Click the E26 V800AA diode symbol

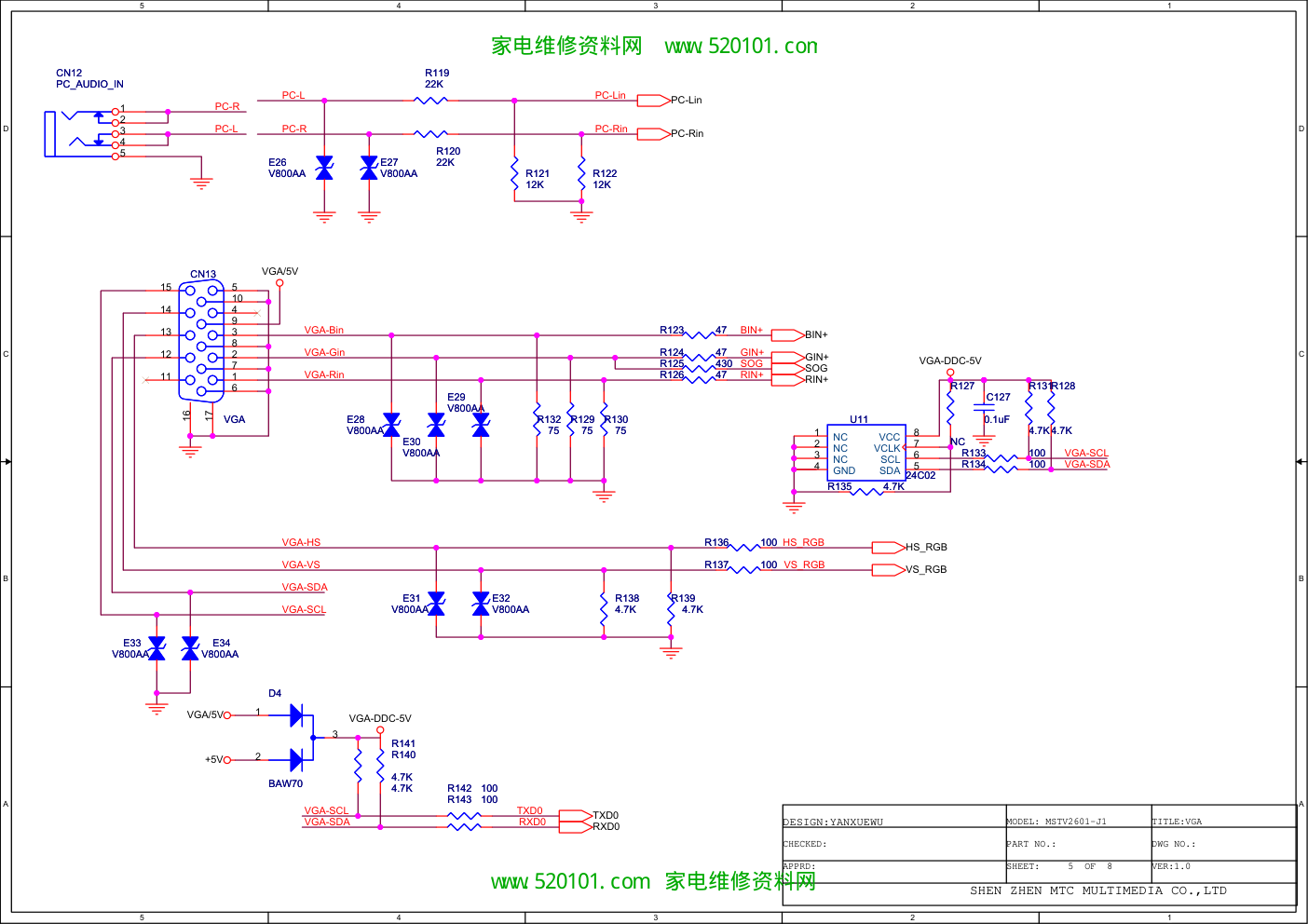pyautogui.click(x=324, y=168)
